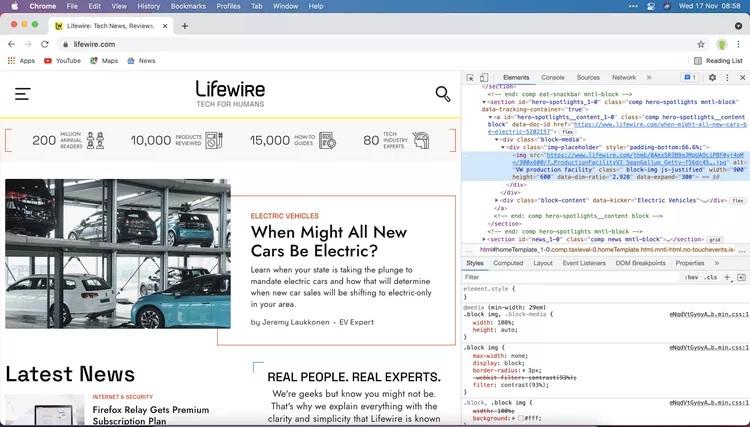The width and height of the screenshot is (750, 427).
Task: Toggle the :hov element state button
Action: click(691, 277)
